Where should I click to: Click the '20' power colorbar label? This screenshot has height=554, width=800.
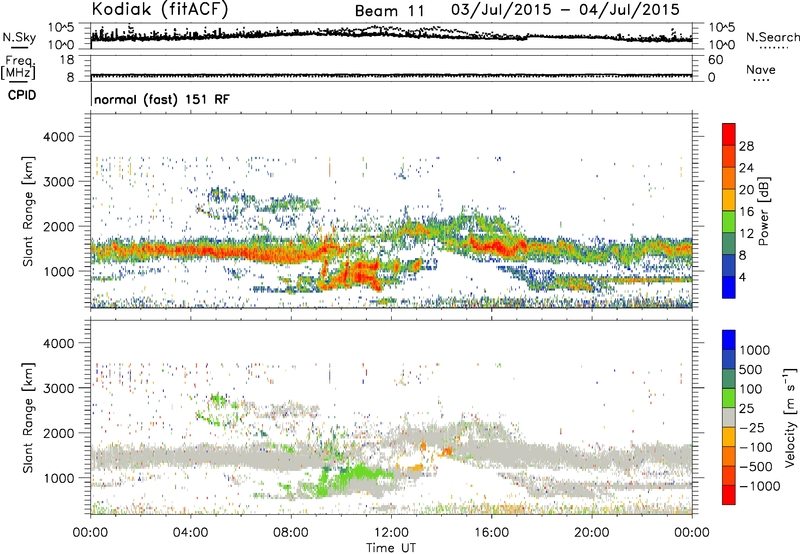coord(746,190)
